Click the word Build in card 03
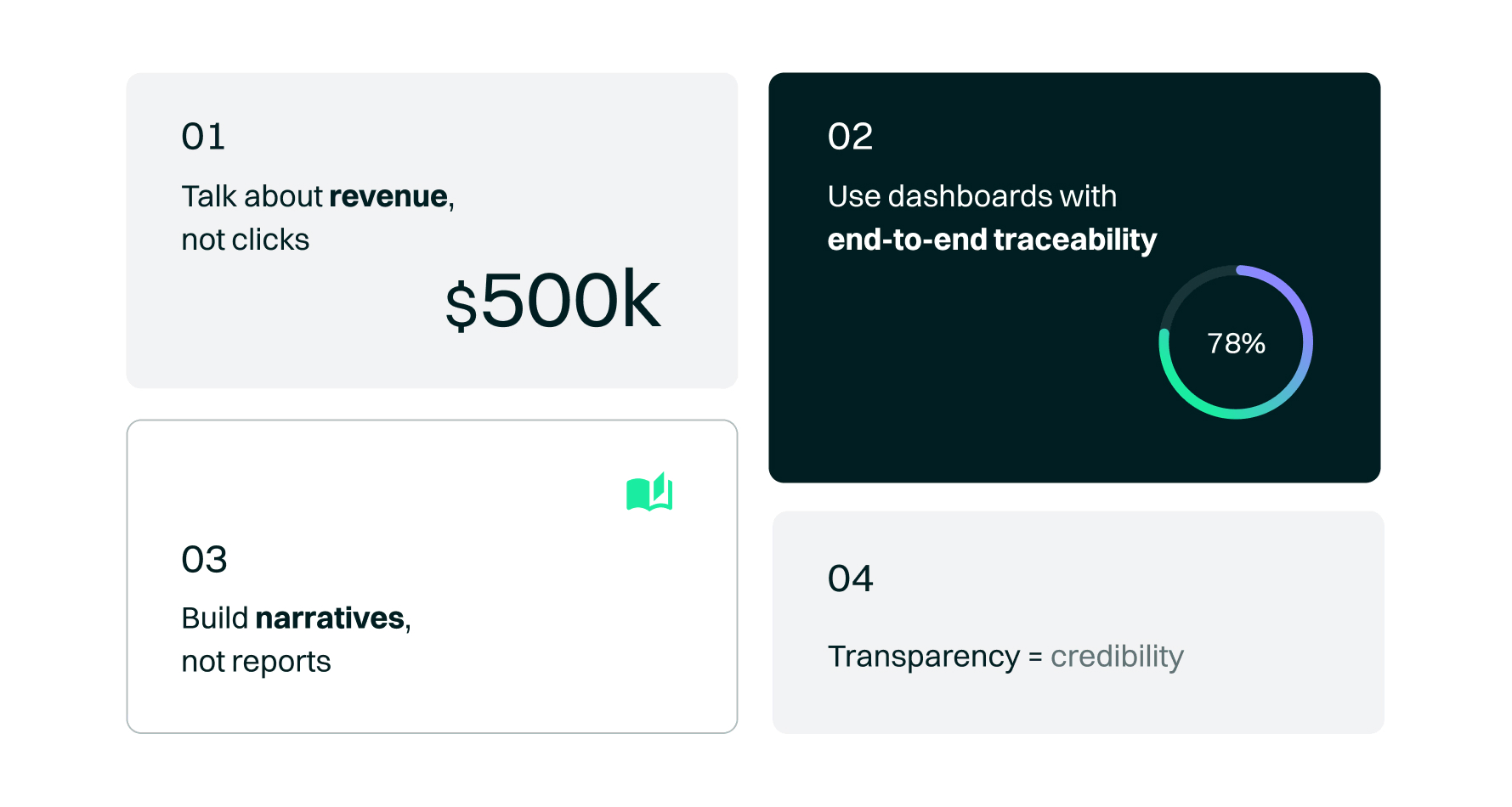Image resolution: width=1512 pixels, height=807 pixels. (214, 618)
